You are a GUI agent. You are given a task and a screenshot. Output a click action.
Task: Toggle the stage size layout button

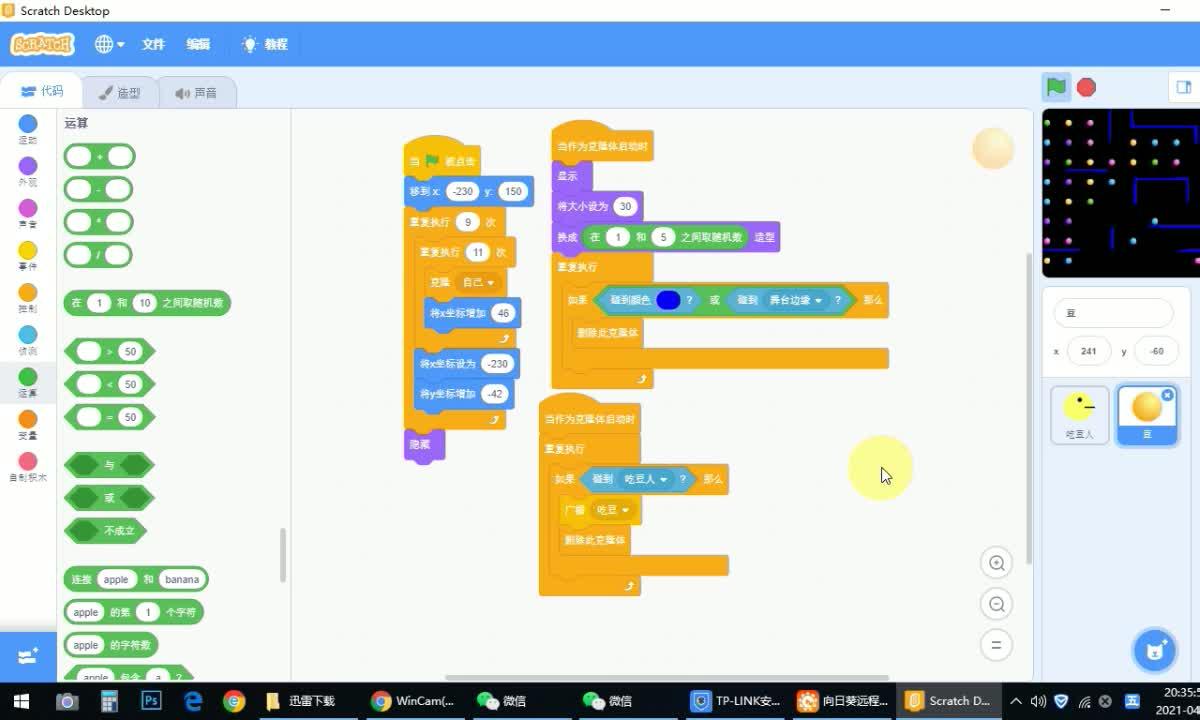click(1184, 87)
